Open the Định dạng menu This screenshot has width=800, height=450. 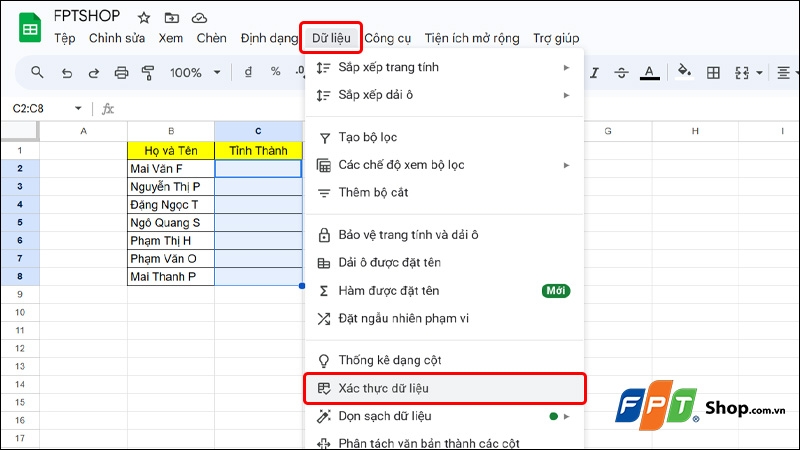point(269,38)
